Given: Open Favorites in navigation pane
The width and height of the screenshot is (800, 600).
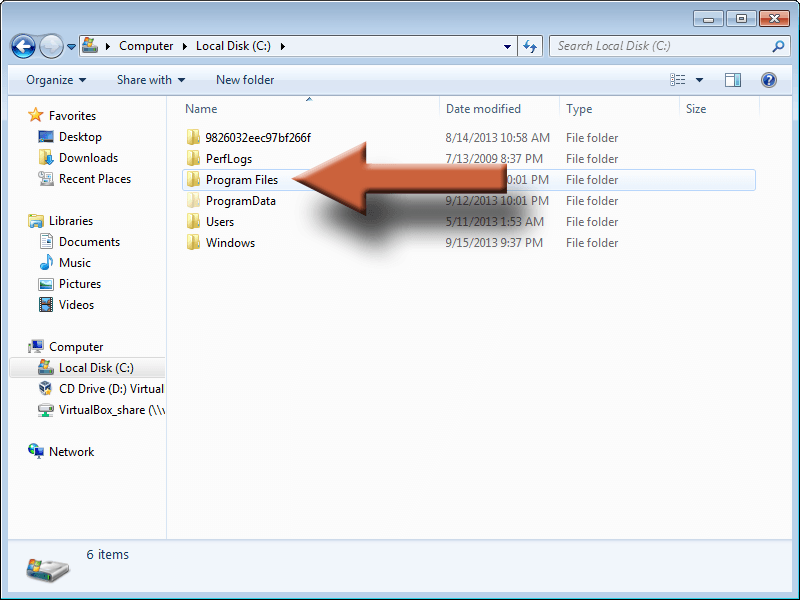Looking at the screenshot, I should [x=72, y=116].
